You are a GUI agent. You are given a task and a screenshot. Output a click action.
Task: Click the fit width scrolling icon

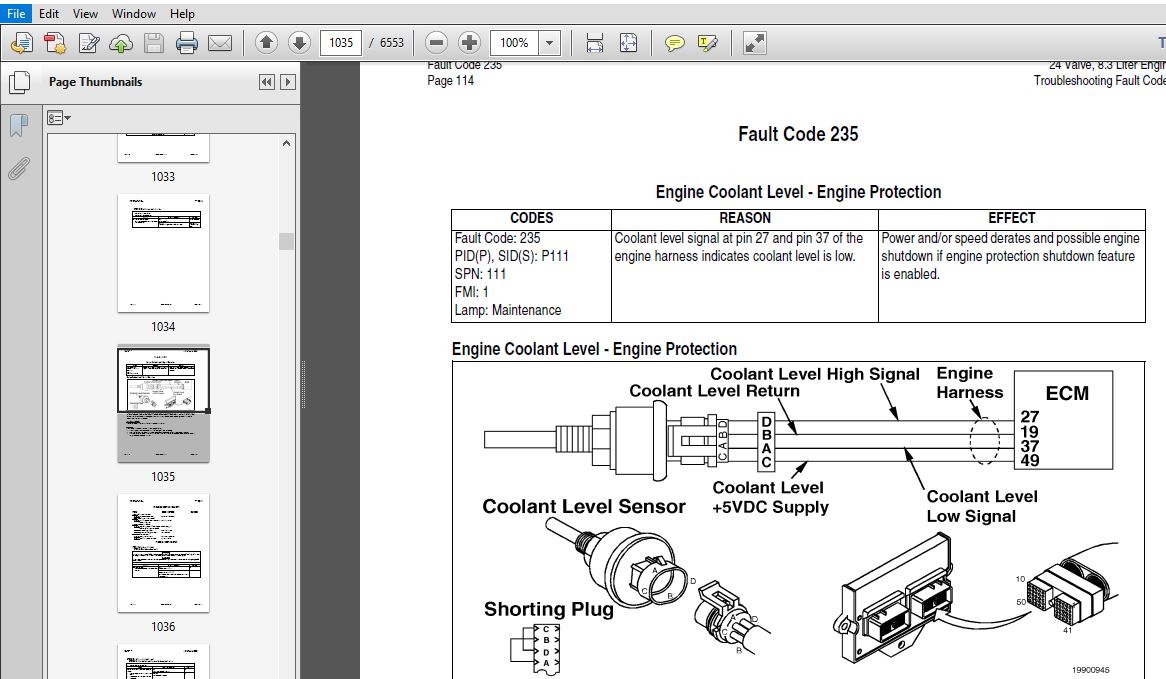595,43
